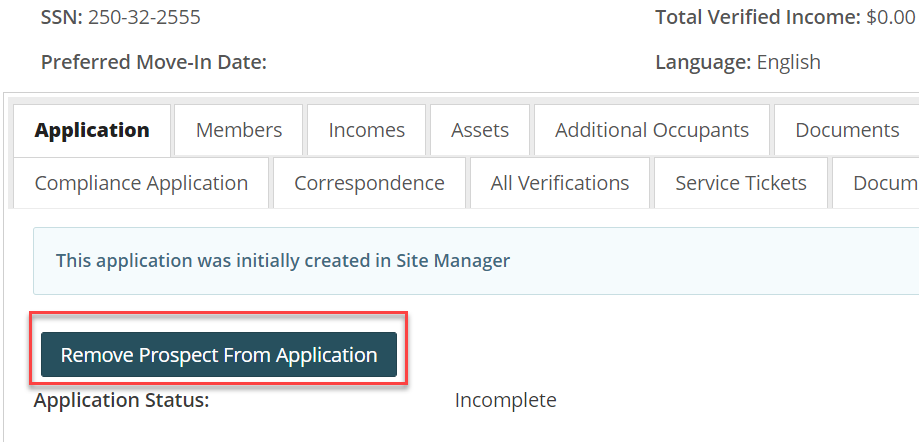Switch to the Members tab
919x442 pixels.
click(x=238, y=130)
